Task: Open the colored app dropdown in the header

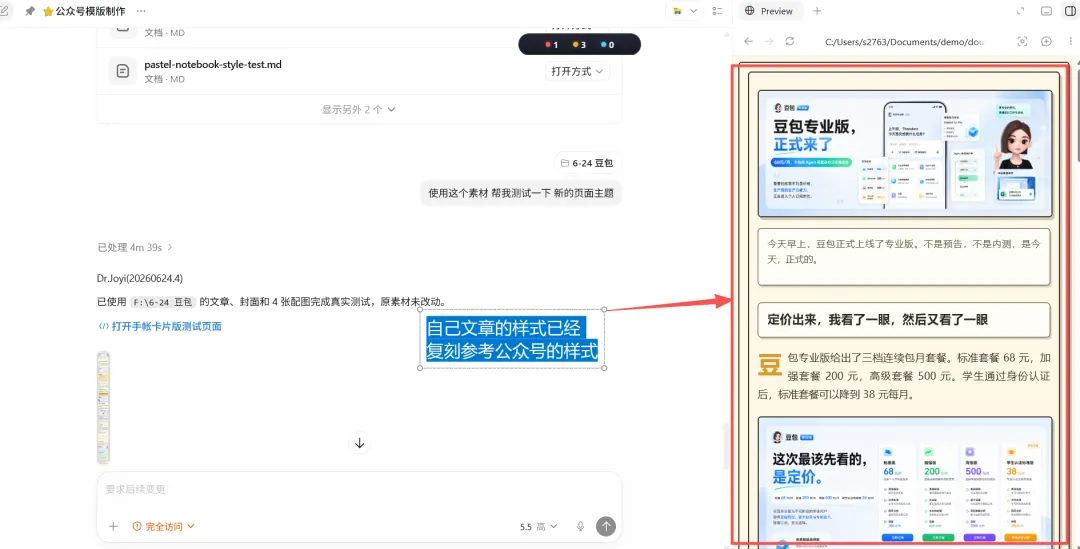Action: click(x=684, y=11)
